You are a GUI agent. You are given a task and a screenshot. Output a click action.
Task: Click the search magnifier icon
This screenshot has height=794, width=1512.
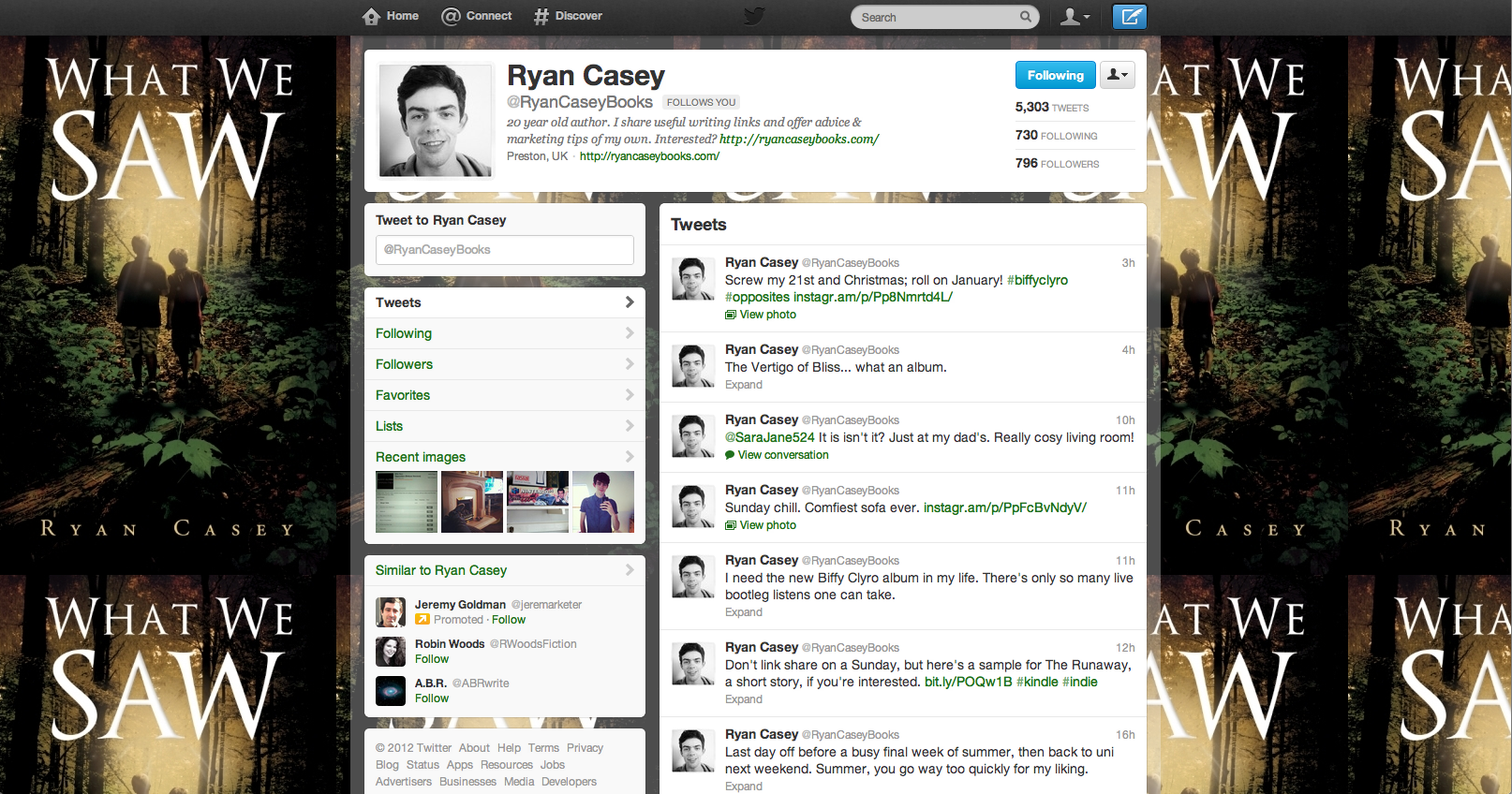(1026, 16)
